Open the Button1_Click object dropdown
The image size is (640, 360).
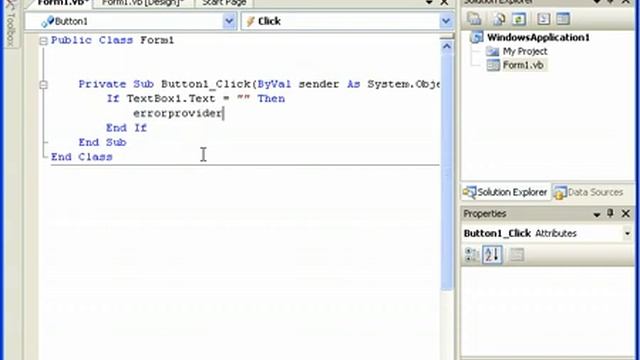coord(627,233)
